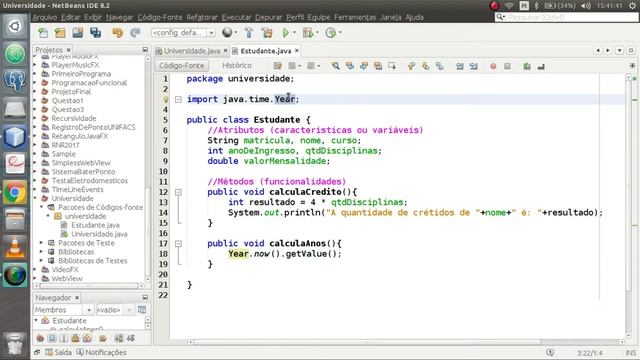Click the Redo arrow icon
640x360 pixels.
pyautogui.click(x=135, y=33)
